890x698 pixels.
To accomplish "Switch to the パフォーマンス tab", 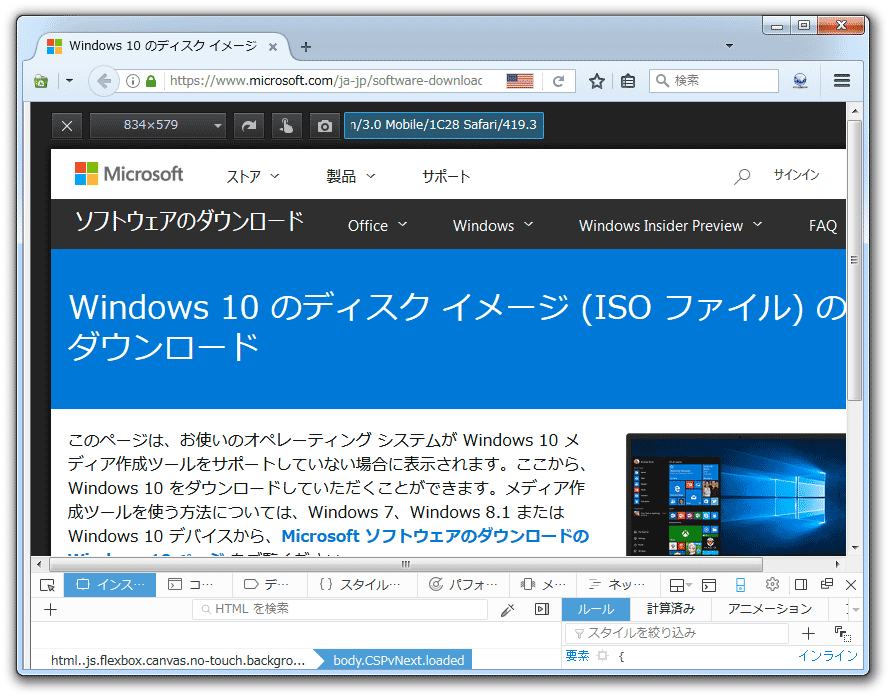I will click(x=463, y=585).
